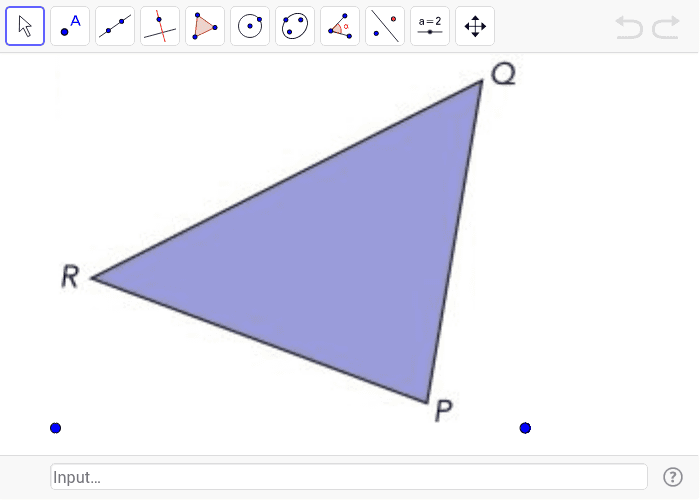Select the Polygon tool

(x=205, y=26)
